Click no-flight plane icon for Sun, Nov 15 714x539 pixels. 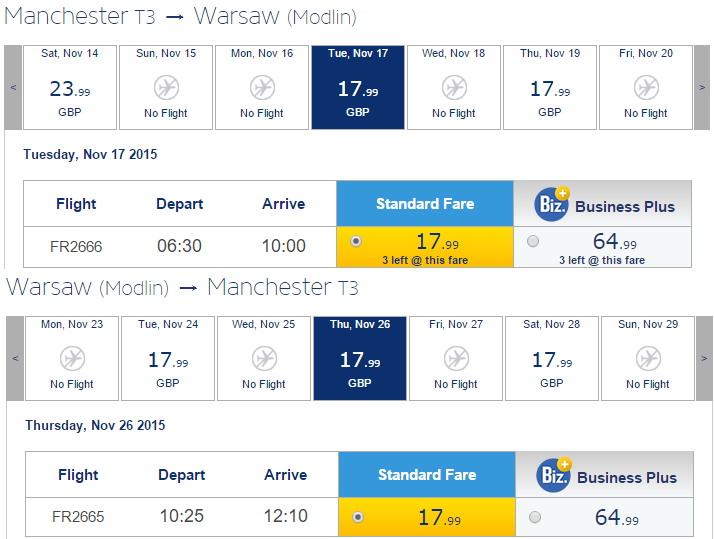[x=166, y=88]
